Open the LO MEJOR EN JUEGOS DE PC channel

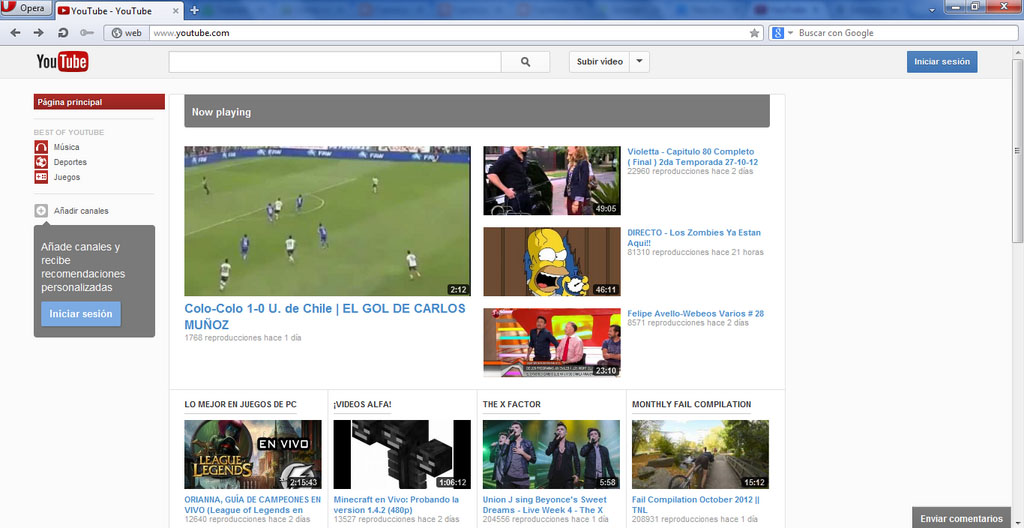[240, 404]
